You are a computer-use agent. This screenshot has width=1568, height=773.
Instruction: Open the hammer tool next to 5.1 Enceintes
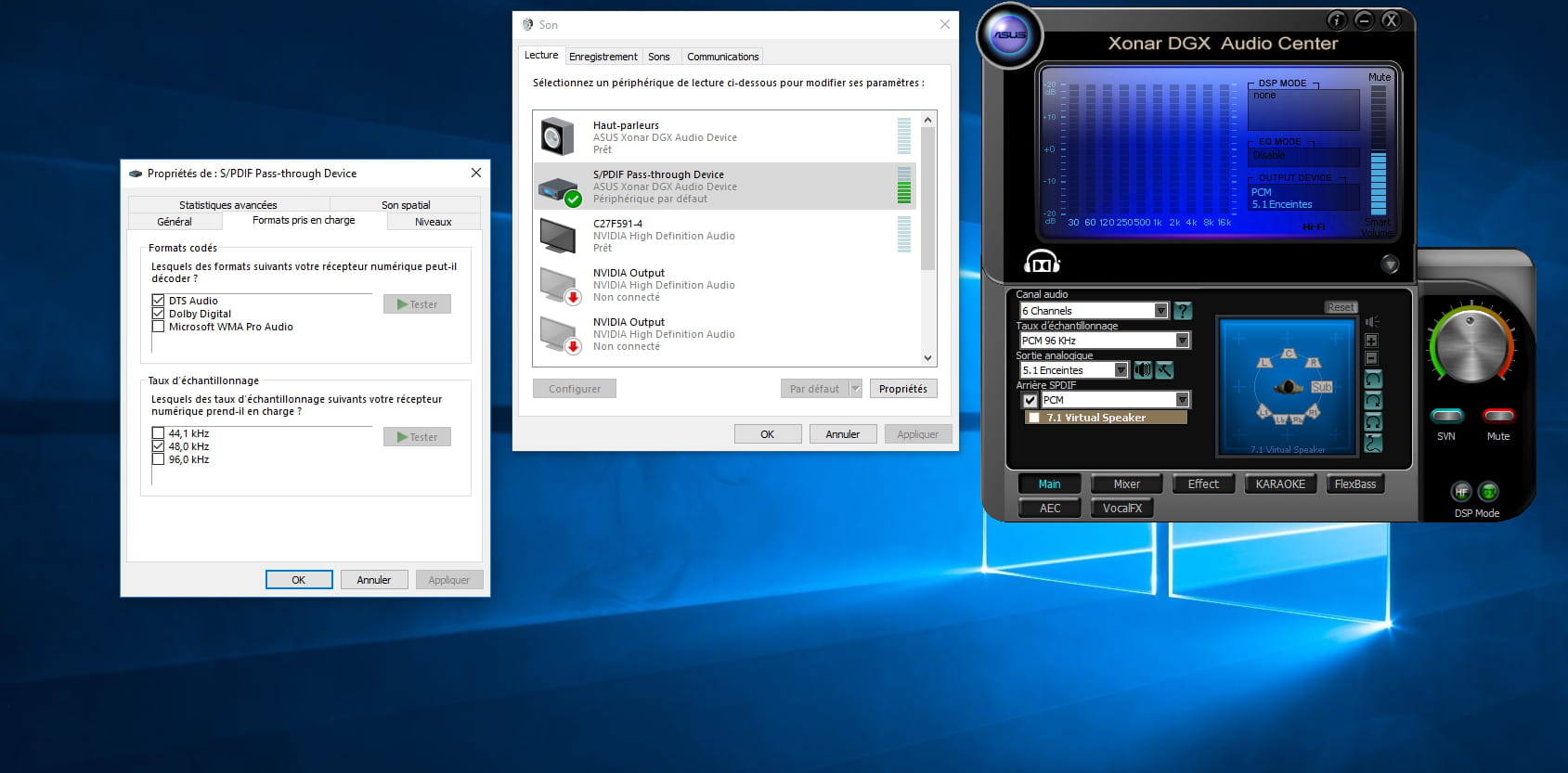point(1164,370)
